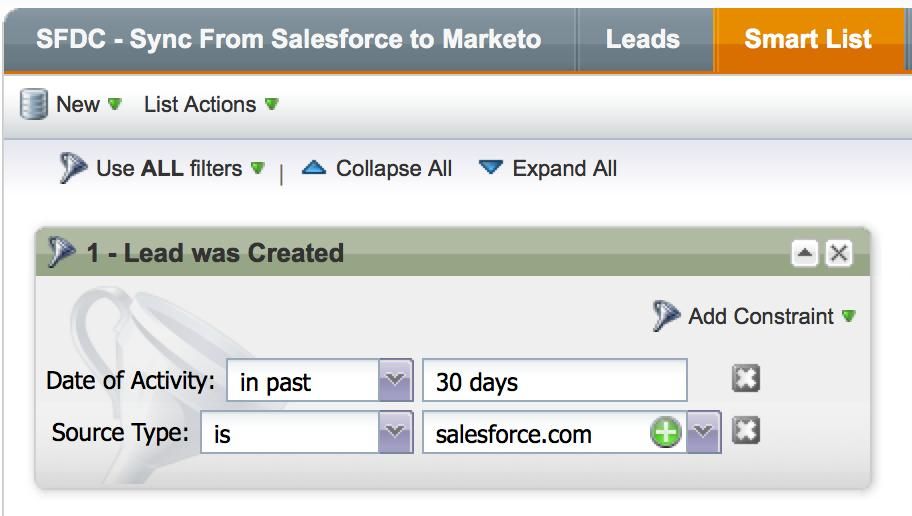912x516 pixels.
Task: Click the 30 days input field
Action: tap(555, 381)
